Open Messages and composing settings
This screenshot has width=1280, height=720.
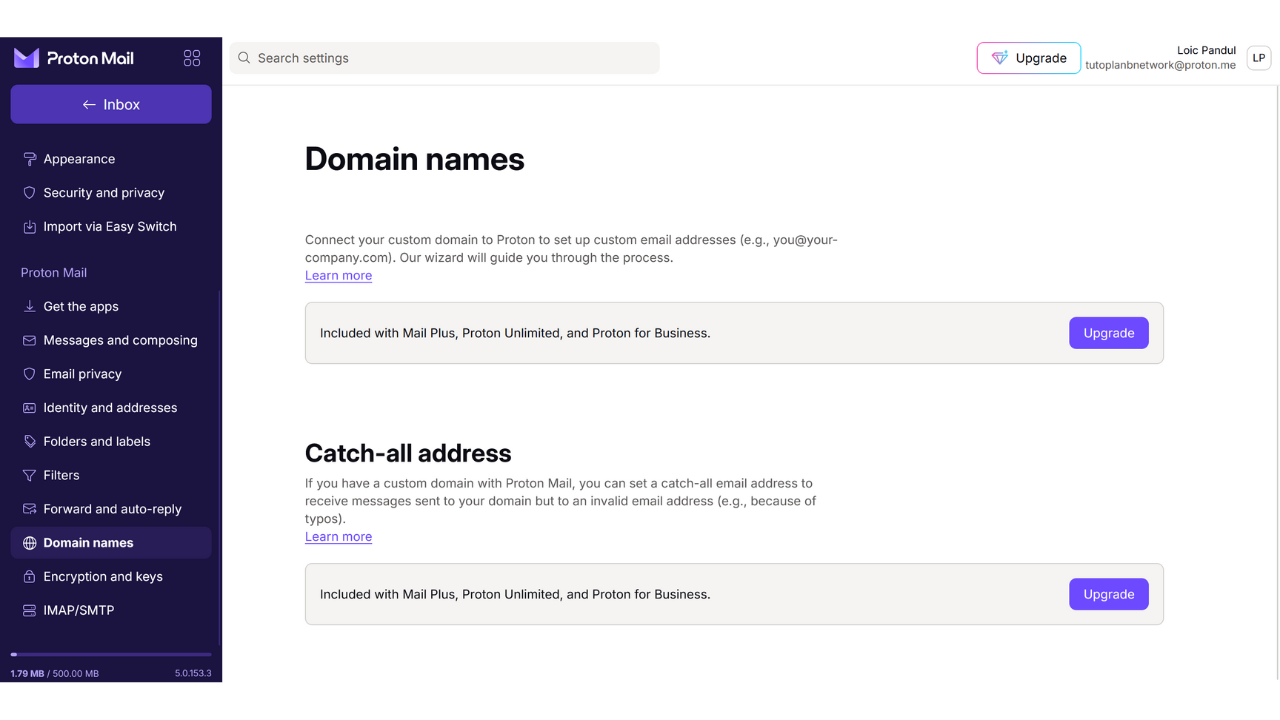pos(120,340)
